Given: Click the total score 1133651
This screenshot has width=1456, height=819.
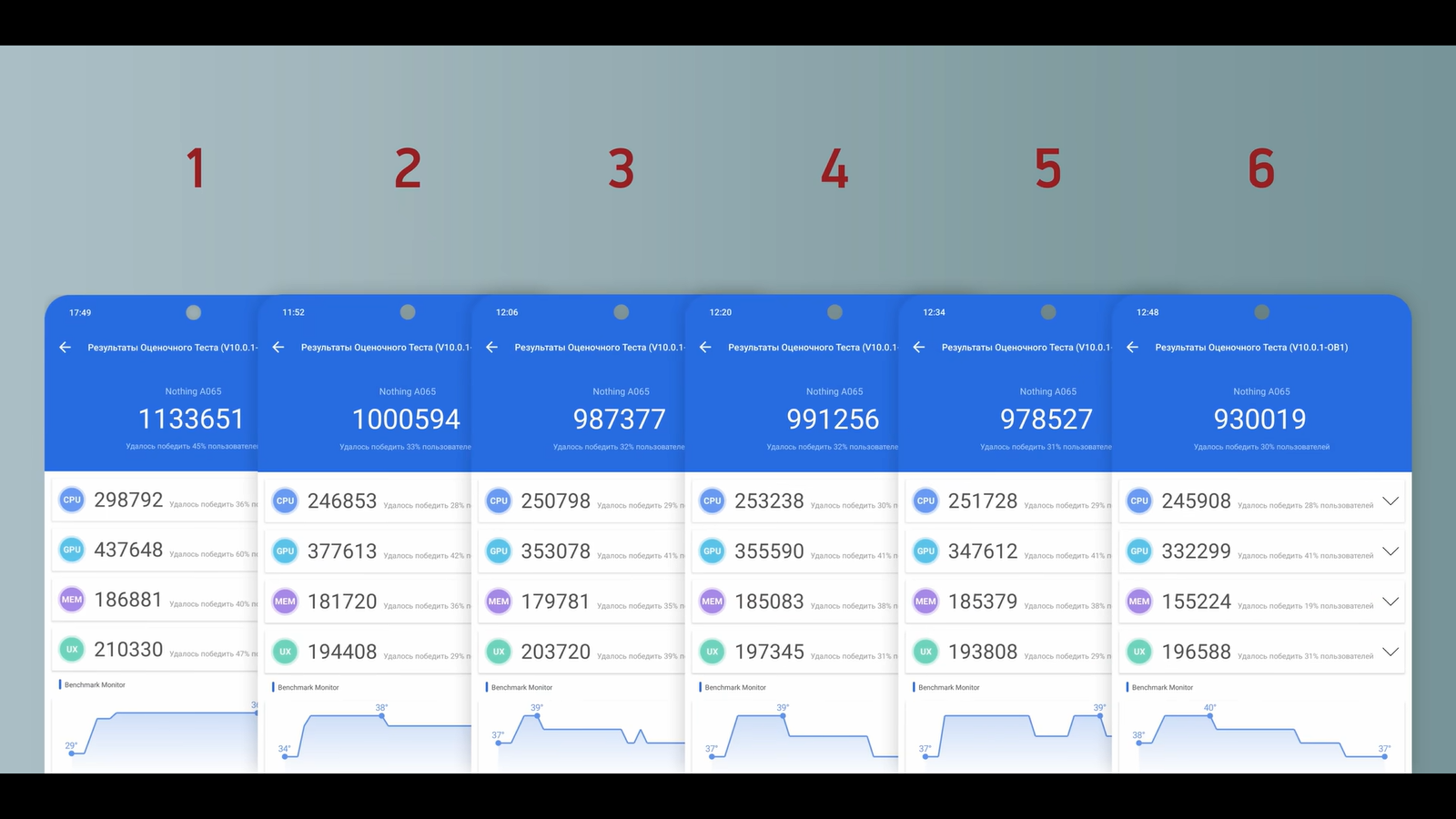Looking at the screenshot, I should click(191, 419).
